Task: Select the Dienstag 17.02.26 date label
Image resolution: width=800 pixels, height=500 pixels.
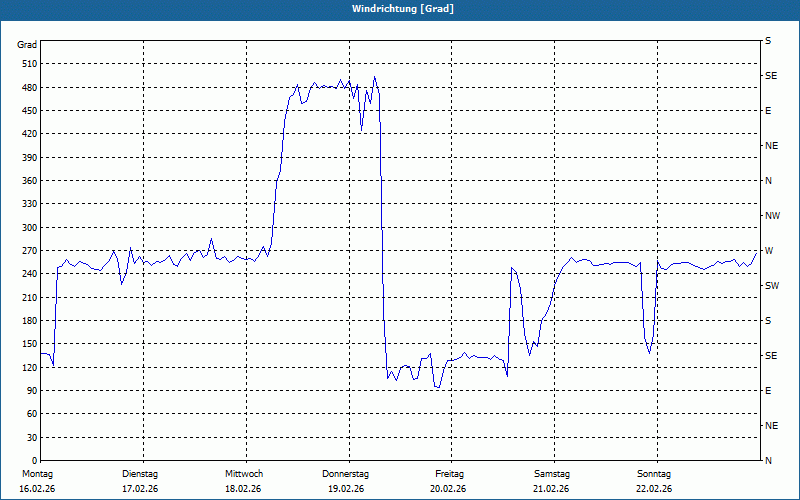Action: (140, 481)
